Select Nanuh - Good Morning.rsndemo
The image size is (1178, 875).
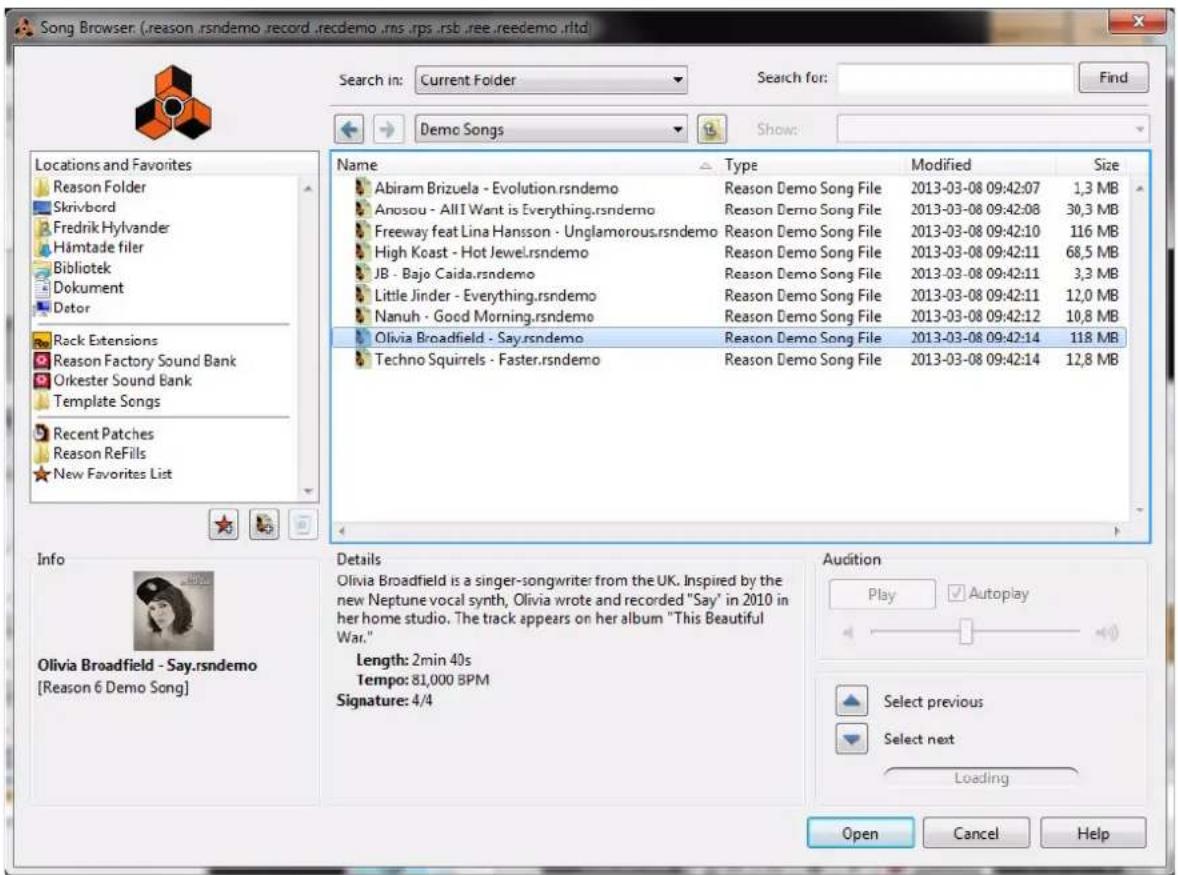[x=484, y=317]
